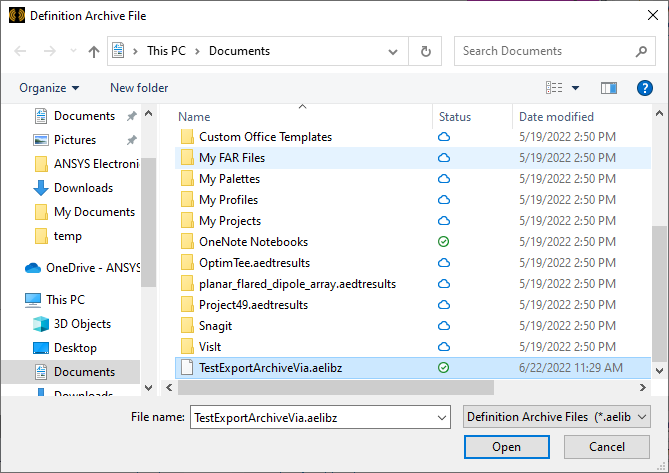The height and width of the screenshot is (473, 669).
Task: Open pinned Pictures in Quick access
Action: [x=75, y=140]
